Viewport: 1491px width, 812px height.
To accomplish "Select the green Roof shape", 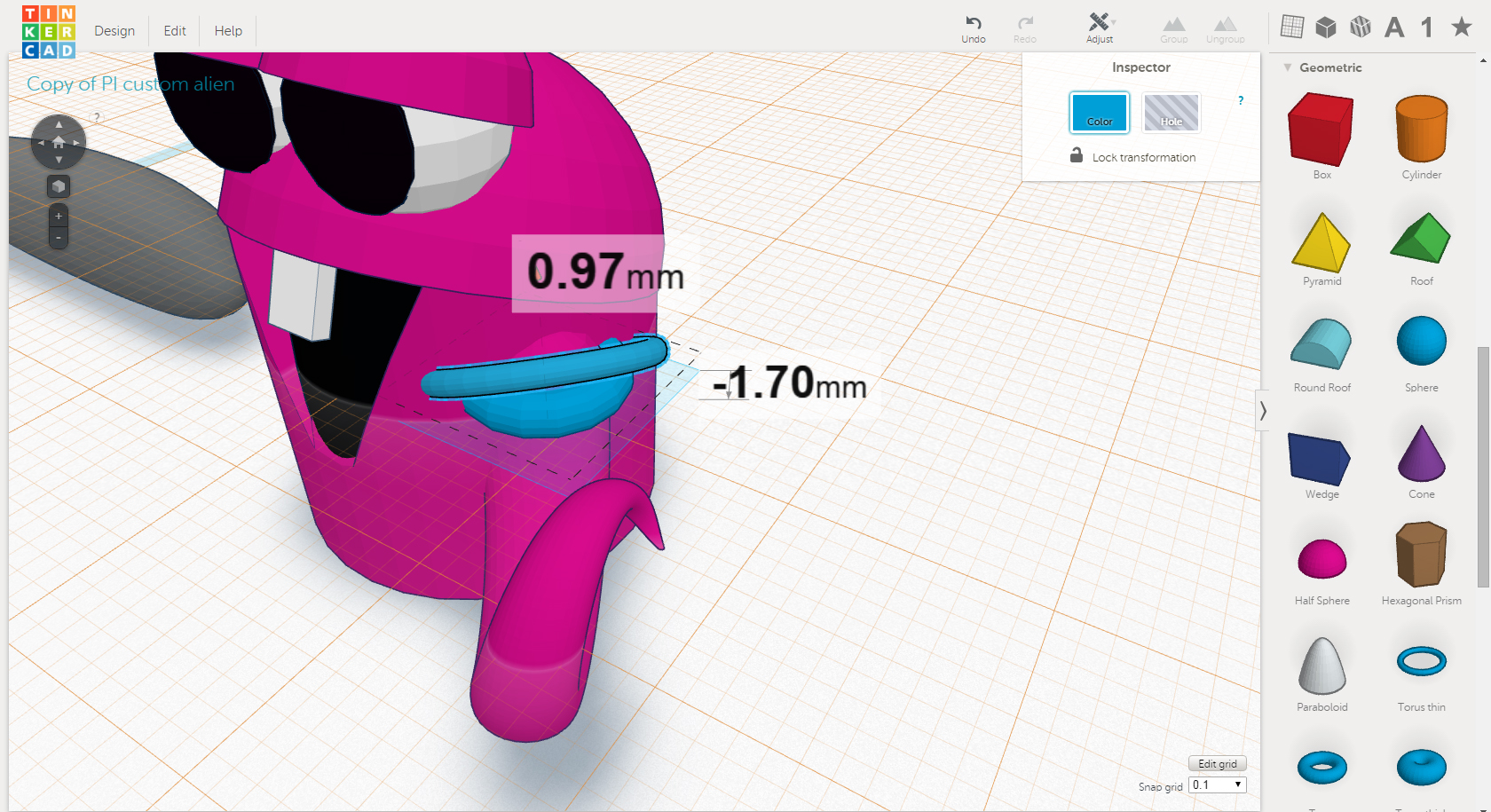I will [x=1421, y=238].
